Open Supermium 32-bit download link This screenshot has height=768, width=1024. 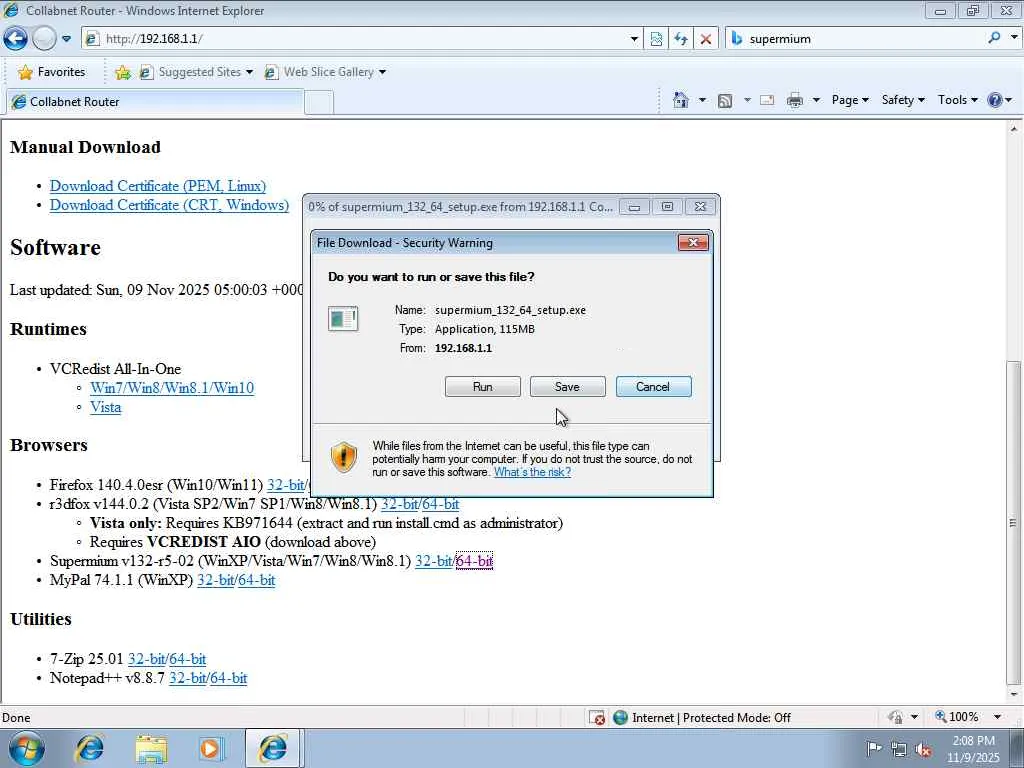pos(434,561)
